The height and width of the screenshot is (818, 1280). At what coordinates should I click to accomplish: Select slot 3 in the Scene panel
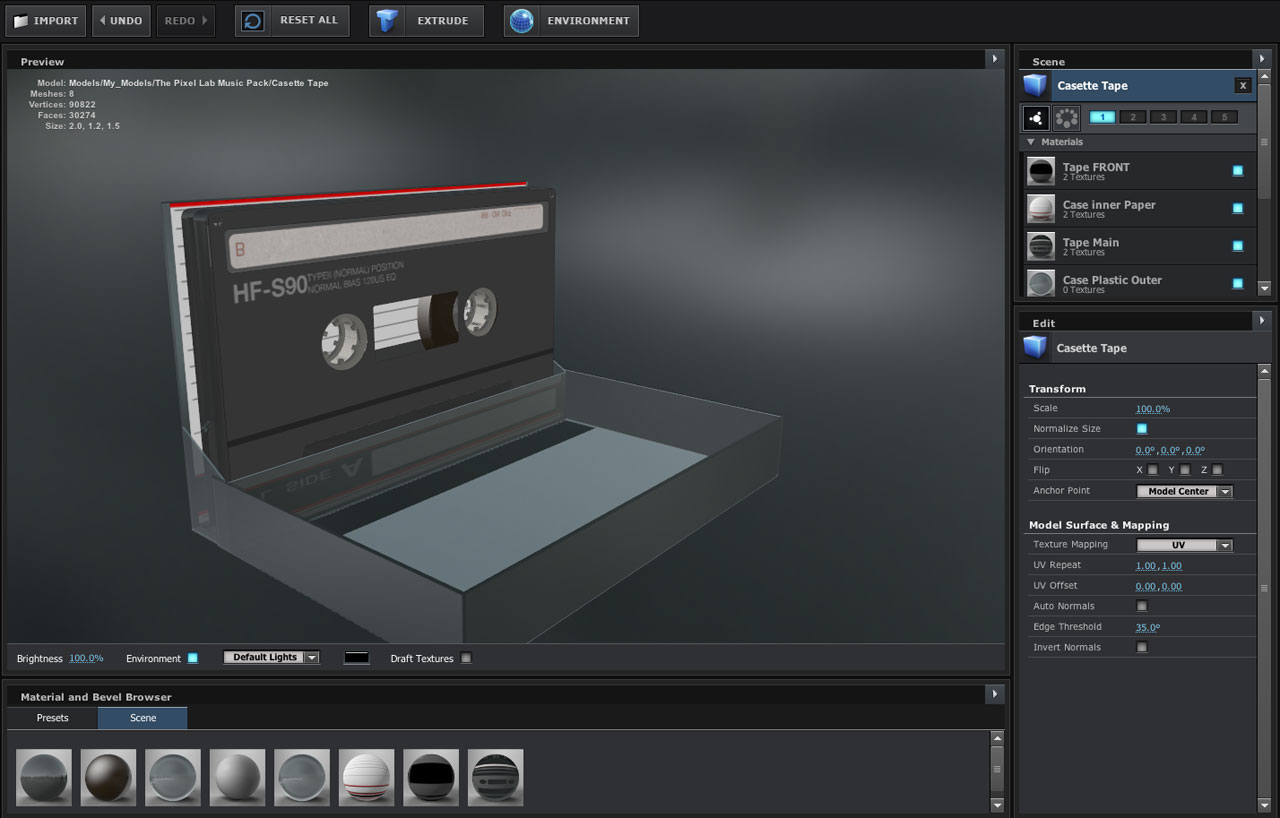pos(1163,117)
